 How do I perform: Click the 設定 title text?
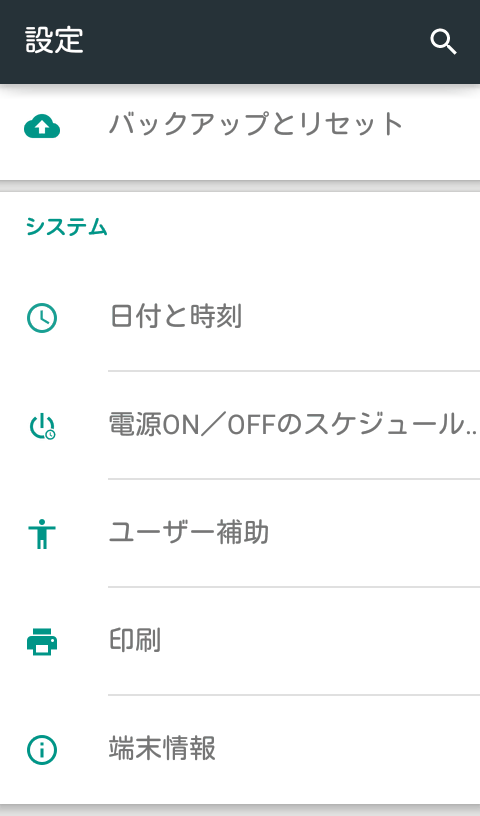tap(54, 40)
